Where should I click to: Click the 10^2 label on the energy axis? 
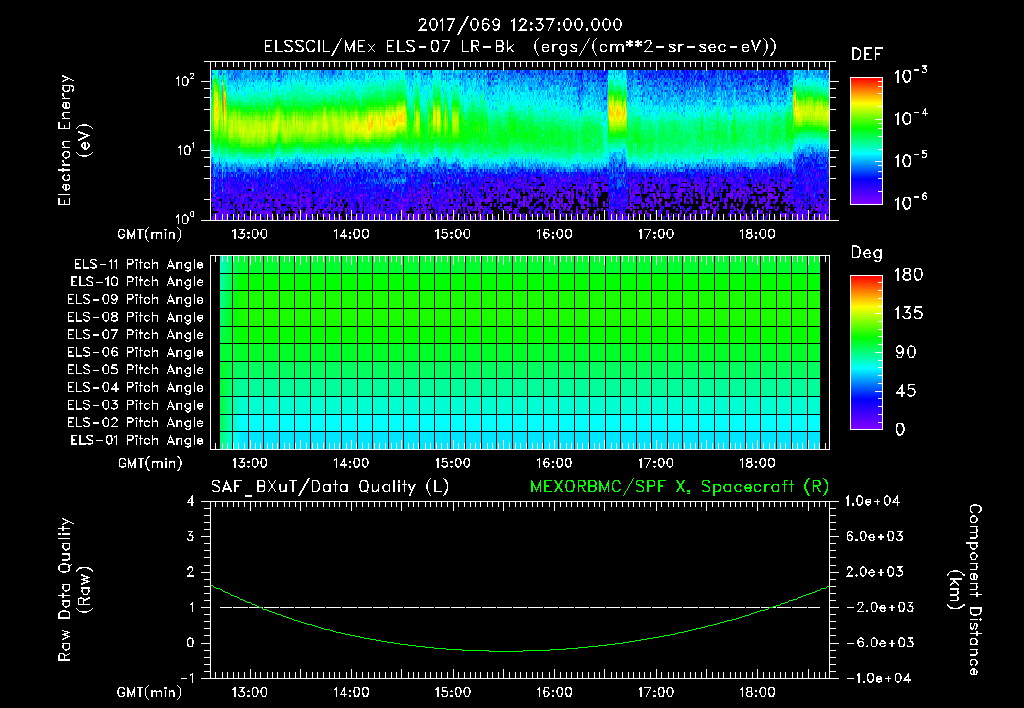185,81
